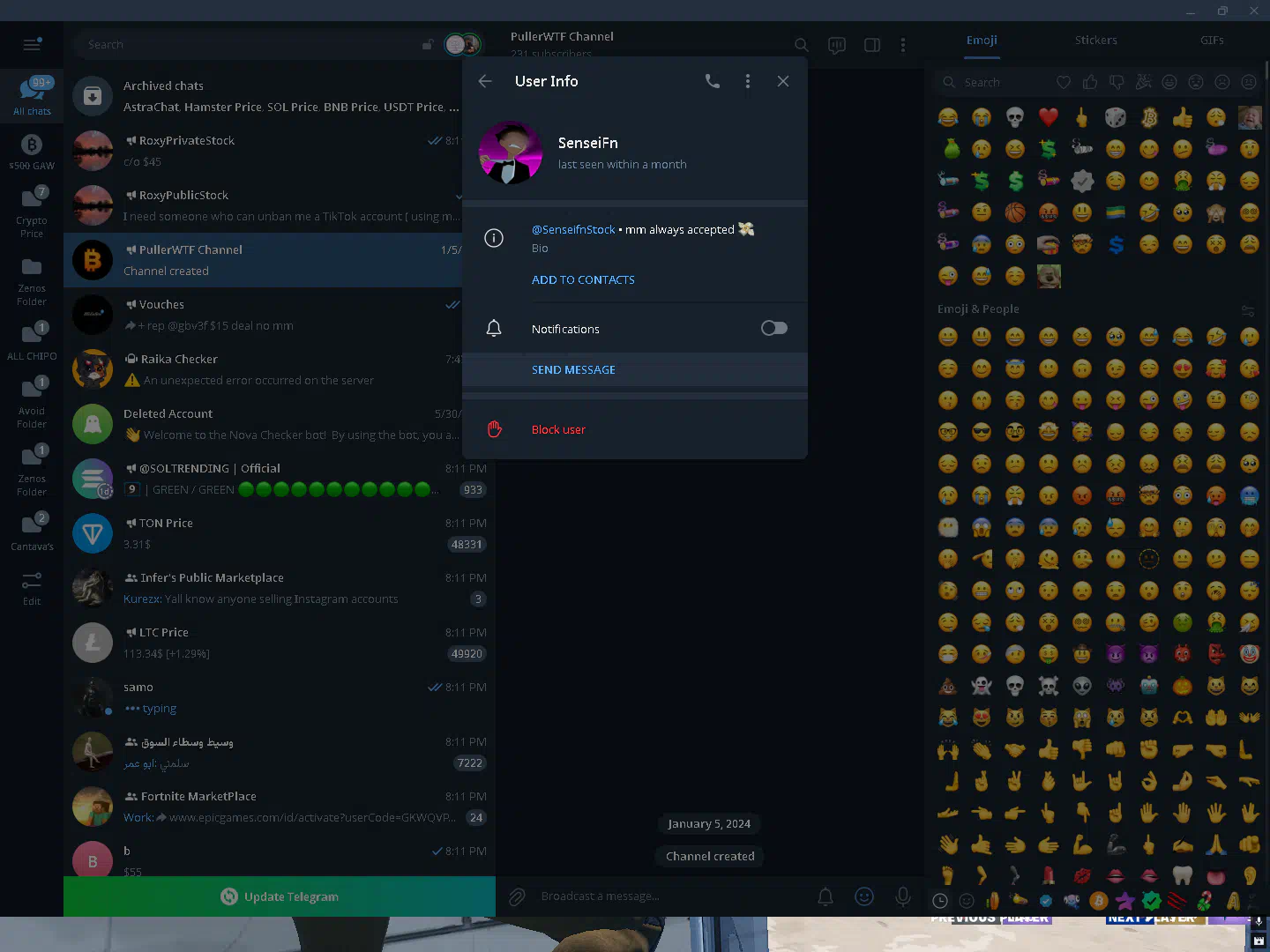Screen dimensions: 1270x952
Task: Pick the red heart emoji in recents
Action: pyautogui.click(x=1049, y=117)
